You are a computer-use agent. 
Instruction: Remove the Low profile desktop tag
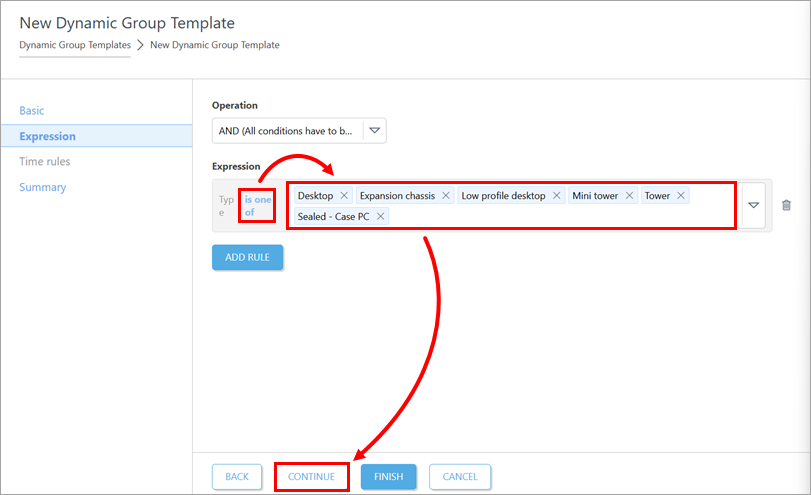[x=557, y=196]
